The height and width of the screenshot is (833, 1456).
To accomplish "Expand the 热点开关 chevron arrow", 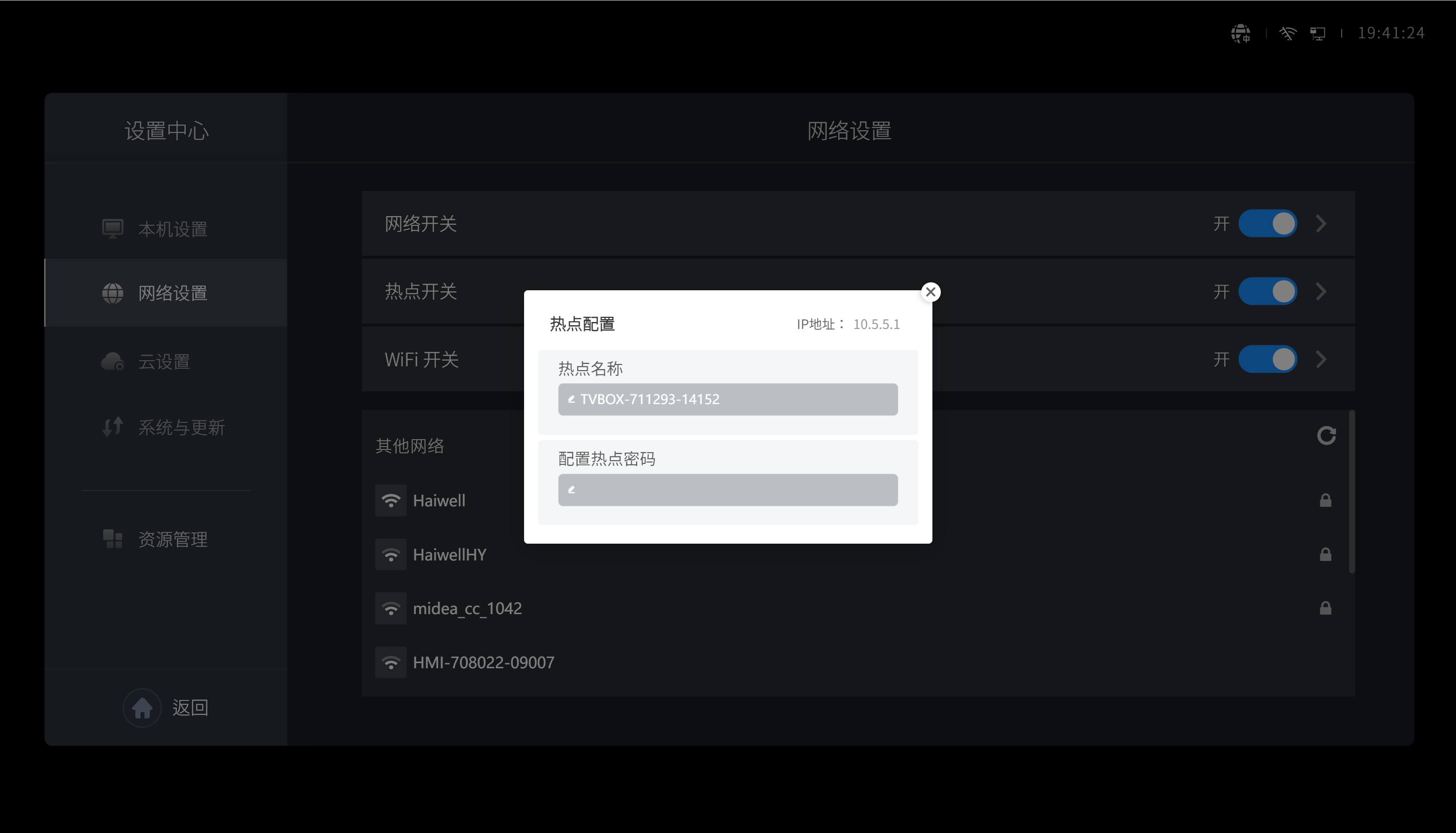I will (1321, 291).
